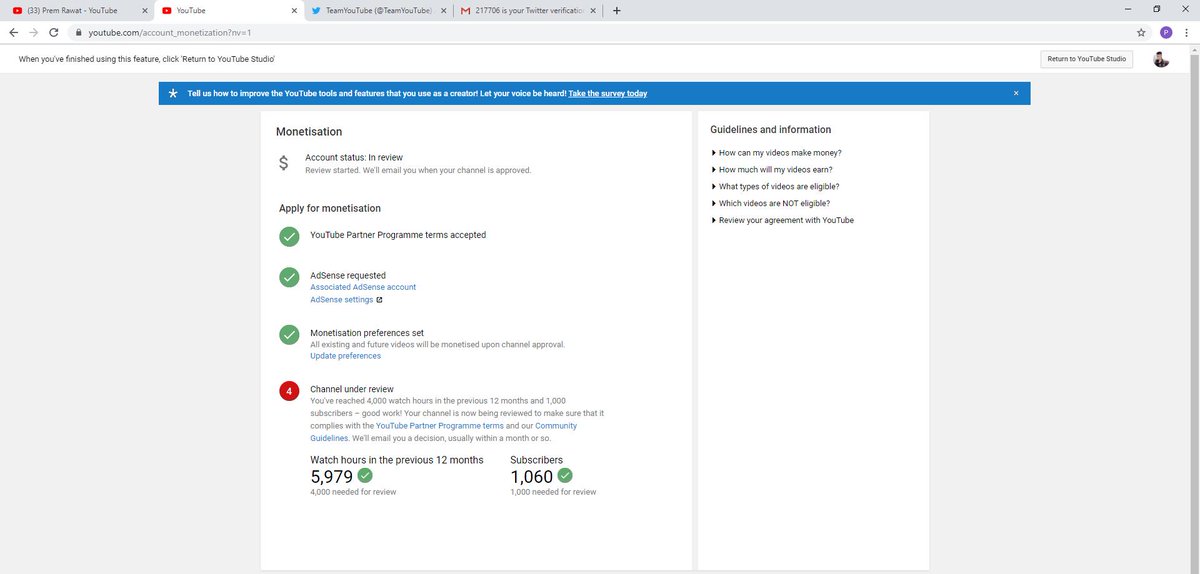
Task: Reload the monetization page
Action: coord(54,32)
